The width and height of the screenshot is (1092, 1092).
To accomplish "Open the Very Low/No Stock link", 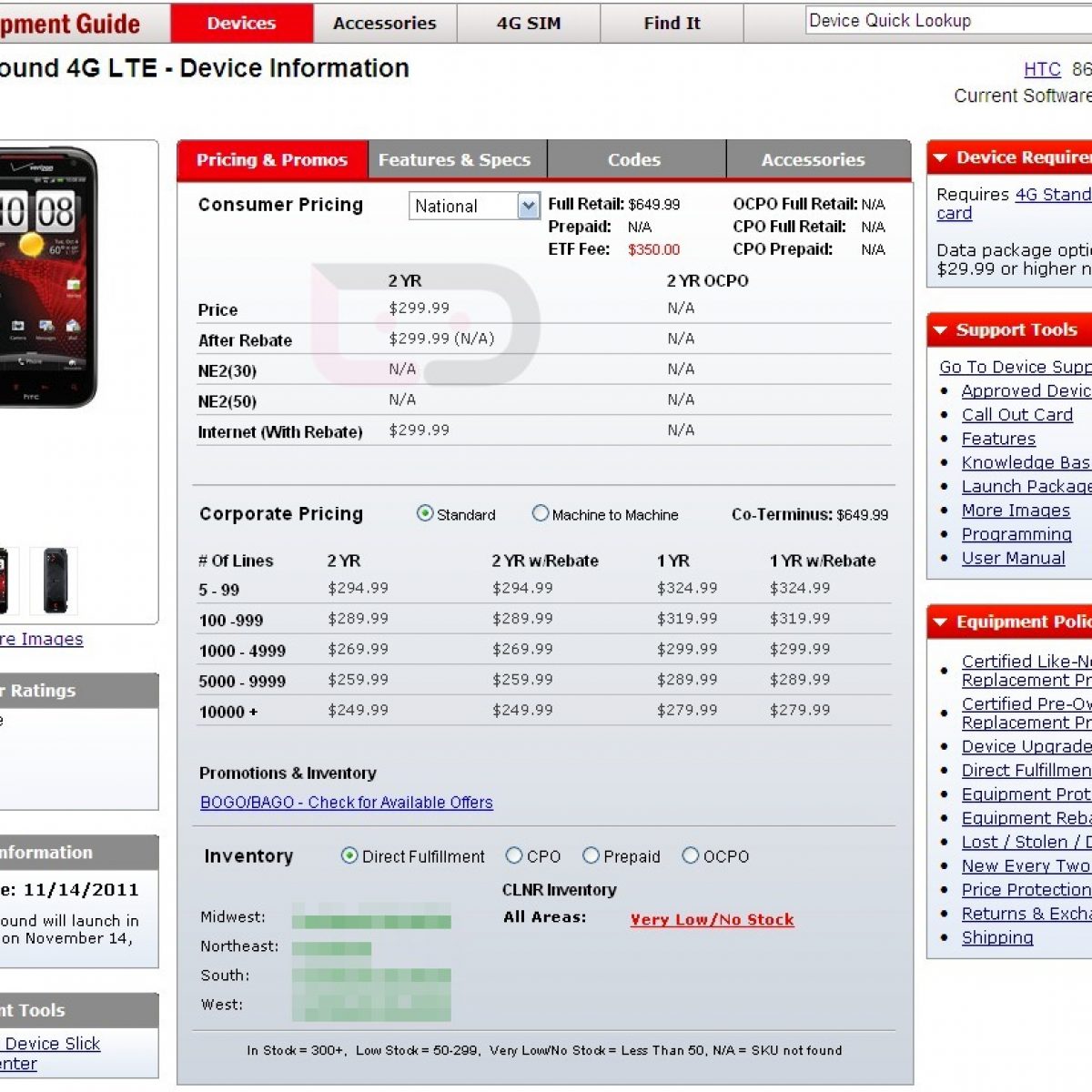I will pyautogui.click(x=712, y=920).
